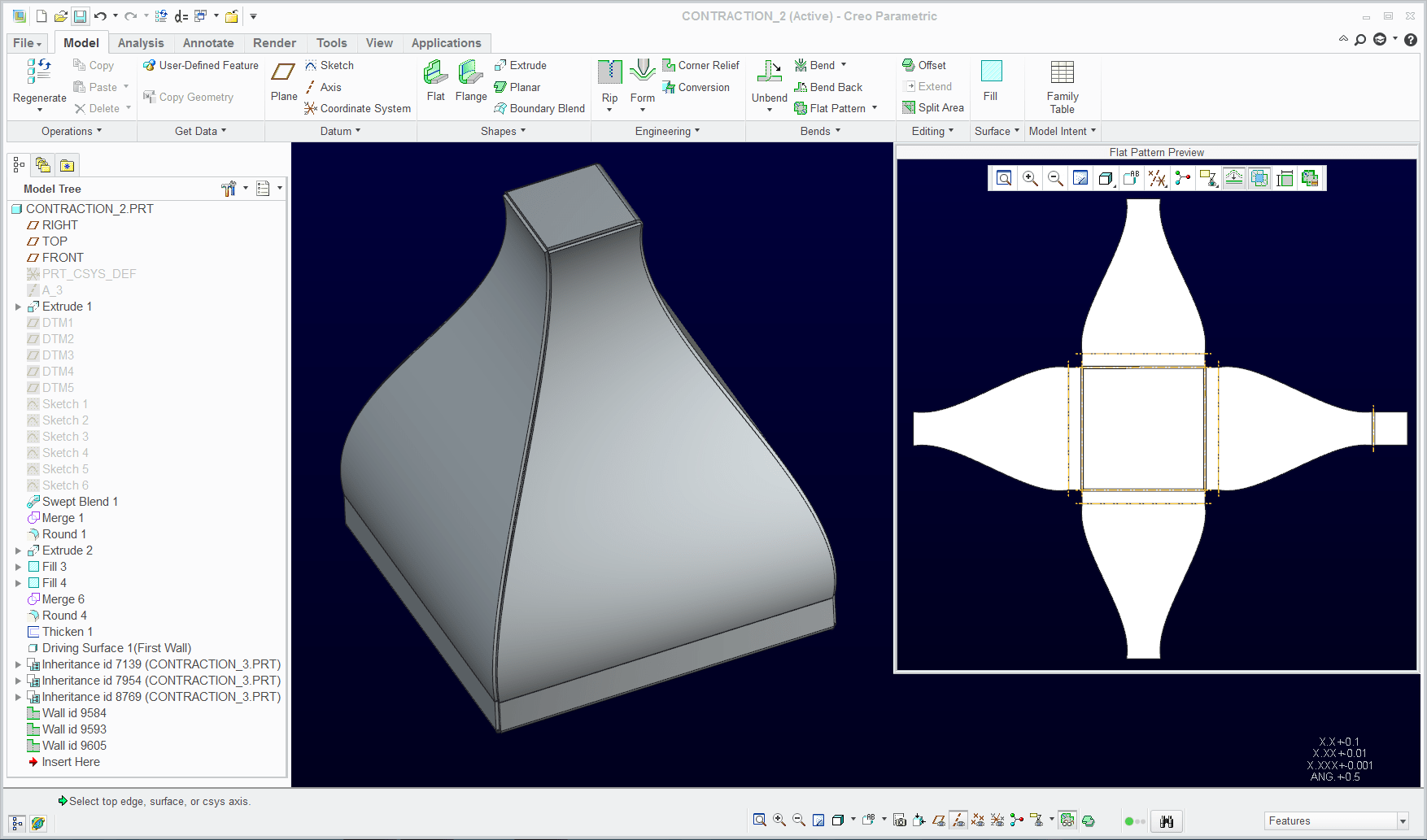The width and height of the screenshot is (1427, 840).
Task: Toggle plane display in bottom graphics toolbar
Action: (940, 820)
